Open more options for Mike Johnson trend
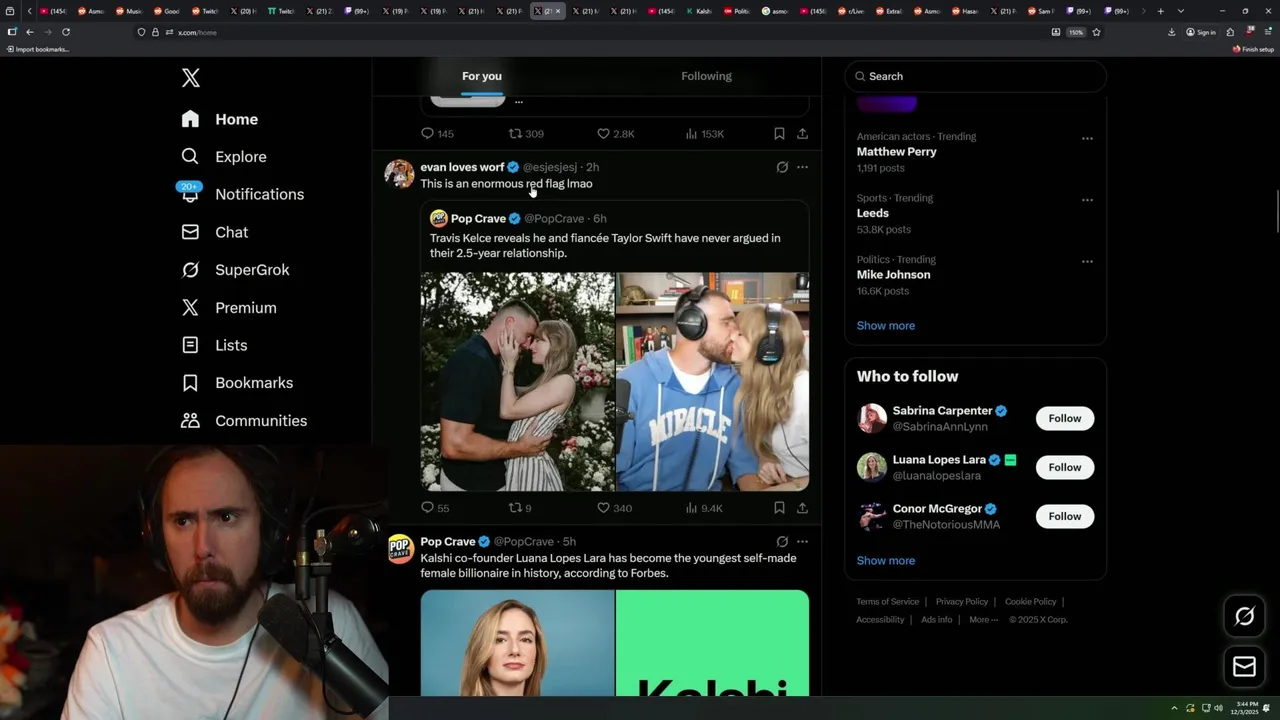 pos(1087,261)
